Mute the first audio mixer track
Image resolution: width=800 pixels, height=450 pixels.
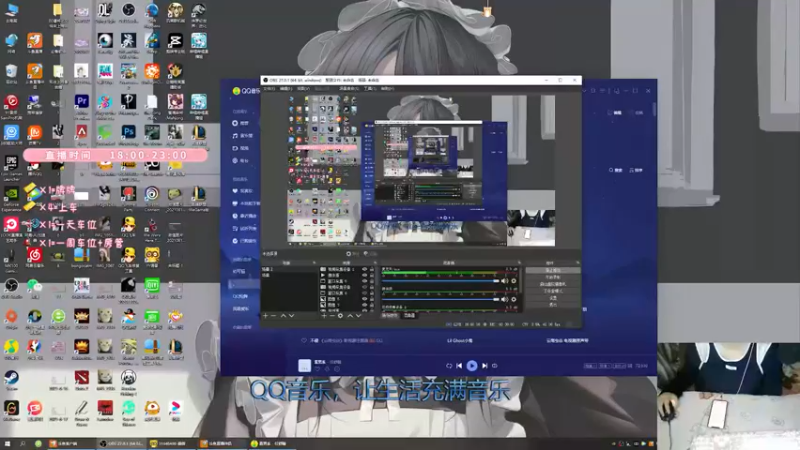[x=505, y=281]
